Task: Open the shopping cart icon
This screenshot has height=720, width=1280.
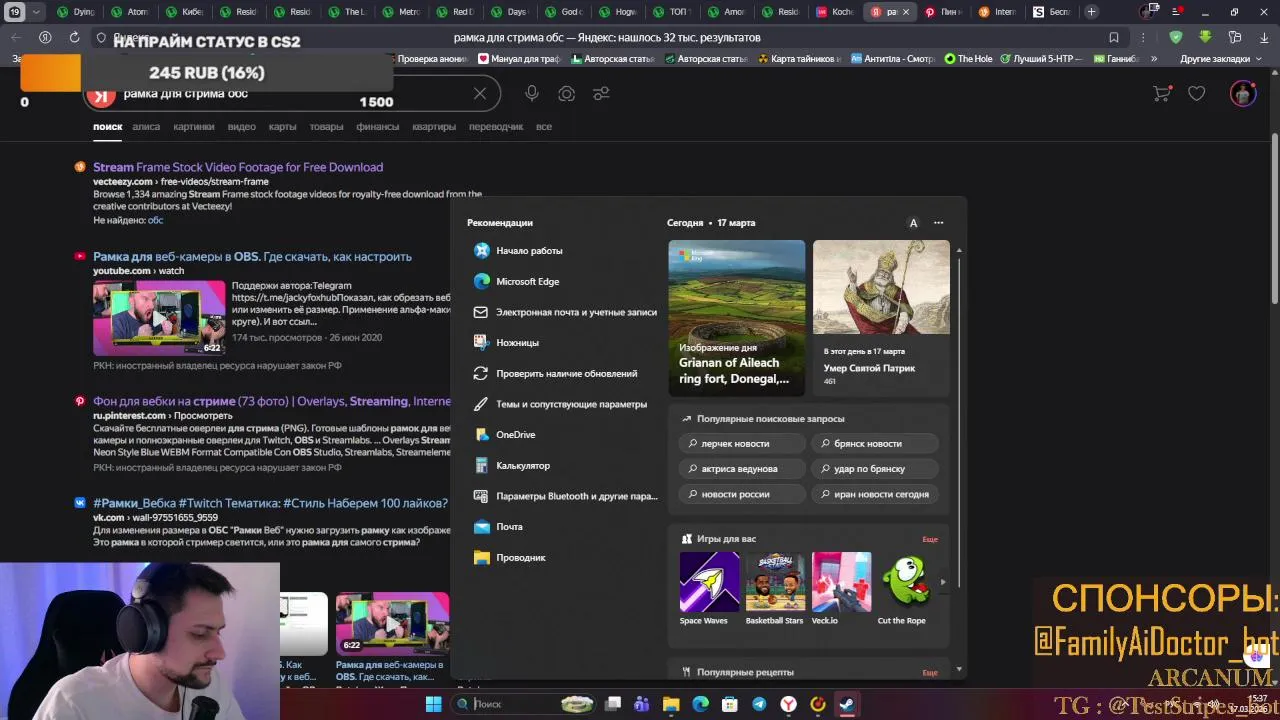Action: click(x=1162, y=93)
